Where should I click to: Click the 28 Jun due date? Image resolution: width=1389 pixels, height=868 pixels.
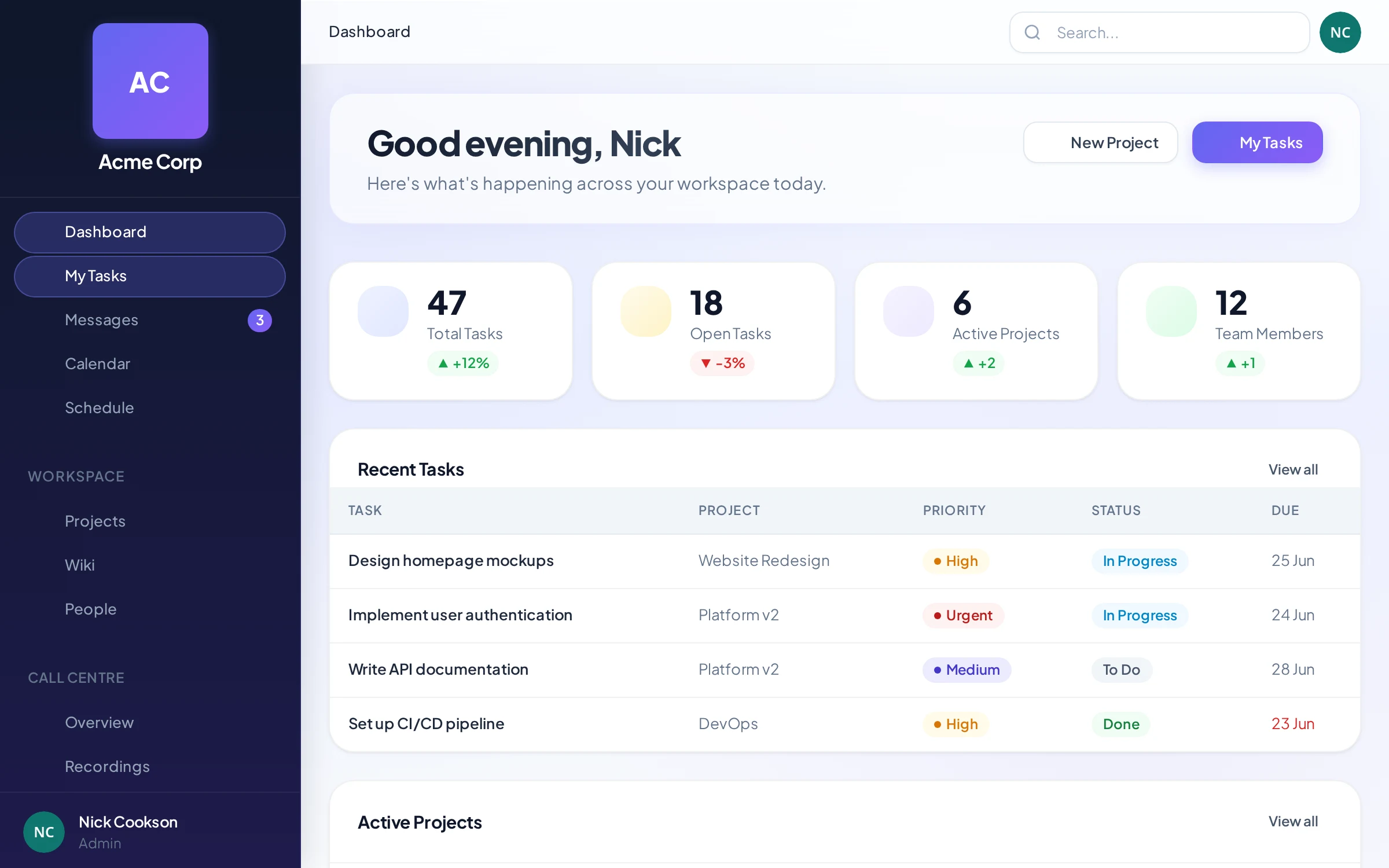click(x=1292, y=670)
